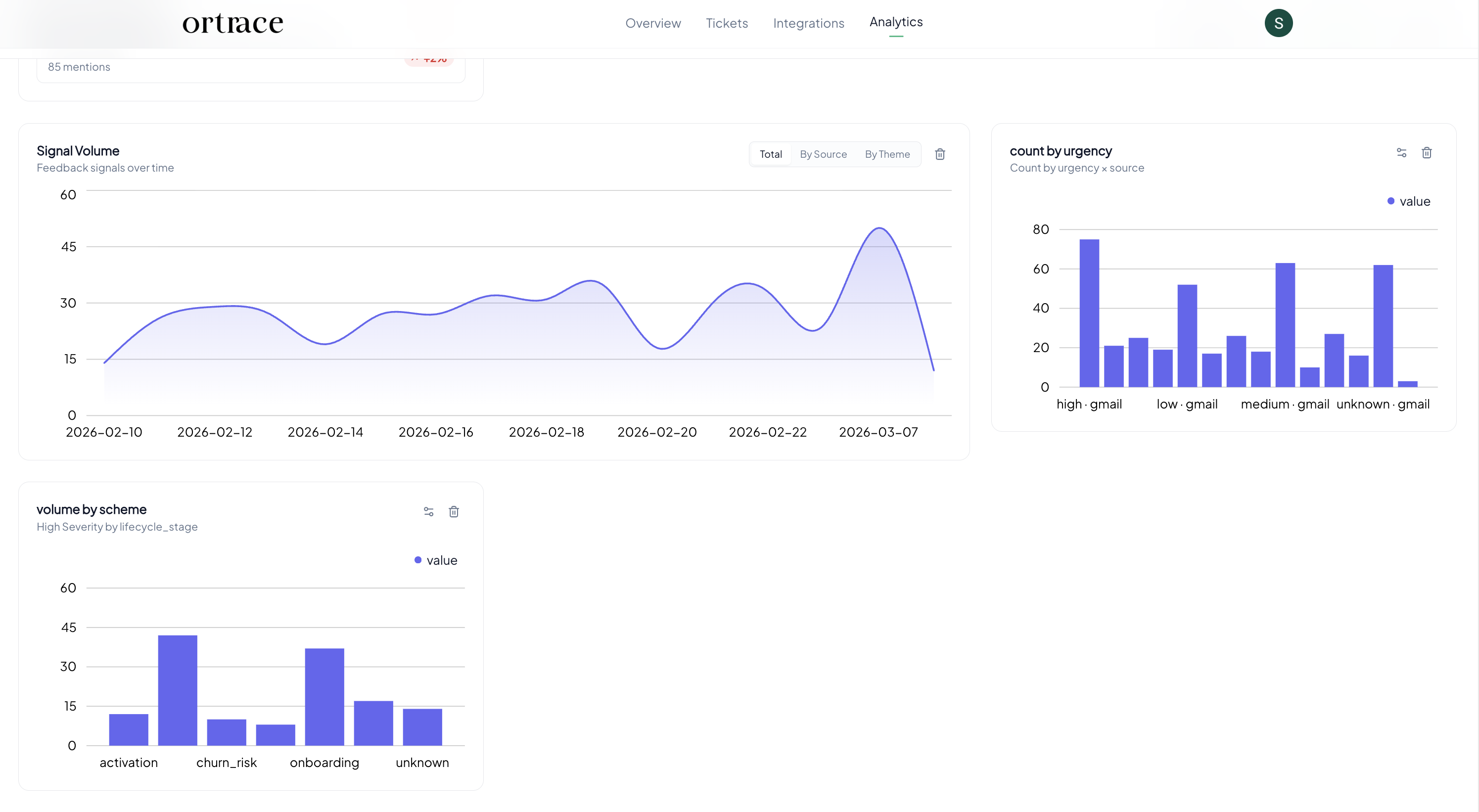Click the peak on Signal Volume line
The image size is (1479, 812).
pos(879,228)
